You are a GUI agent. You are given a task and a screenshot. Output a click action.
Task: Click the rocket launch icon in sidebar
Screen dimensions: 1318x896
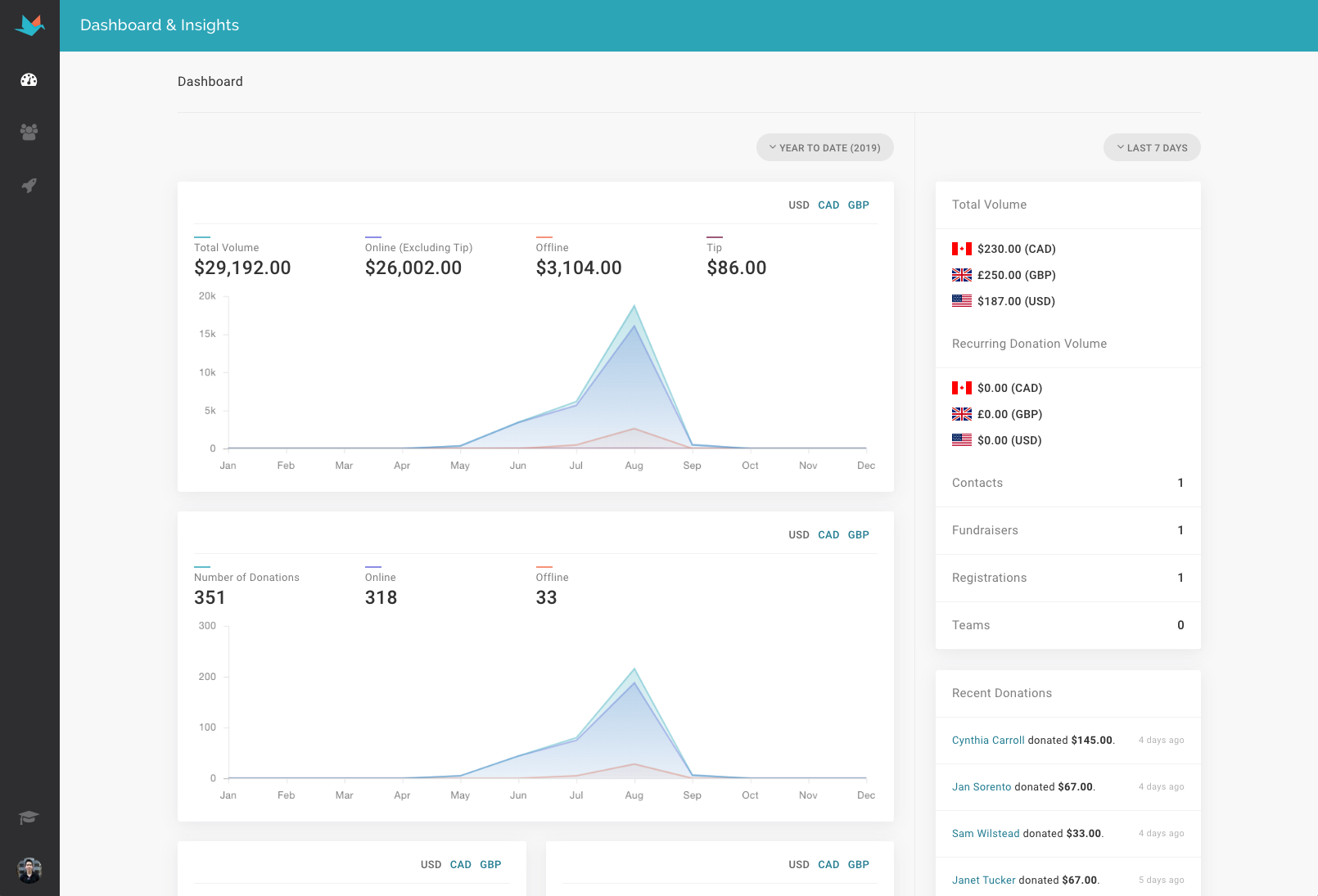point(29,186)
